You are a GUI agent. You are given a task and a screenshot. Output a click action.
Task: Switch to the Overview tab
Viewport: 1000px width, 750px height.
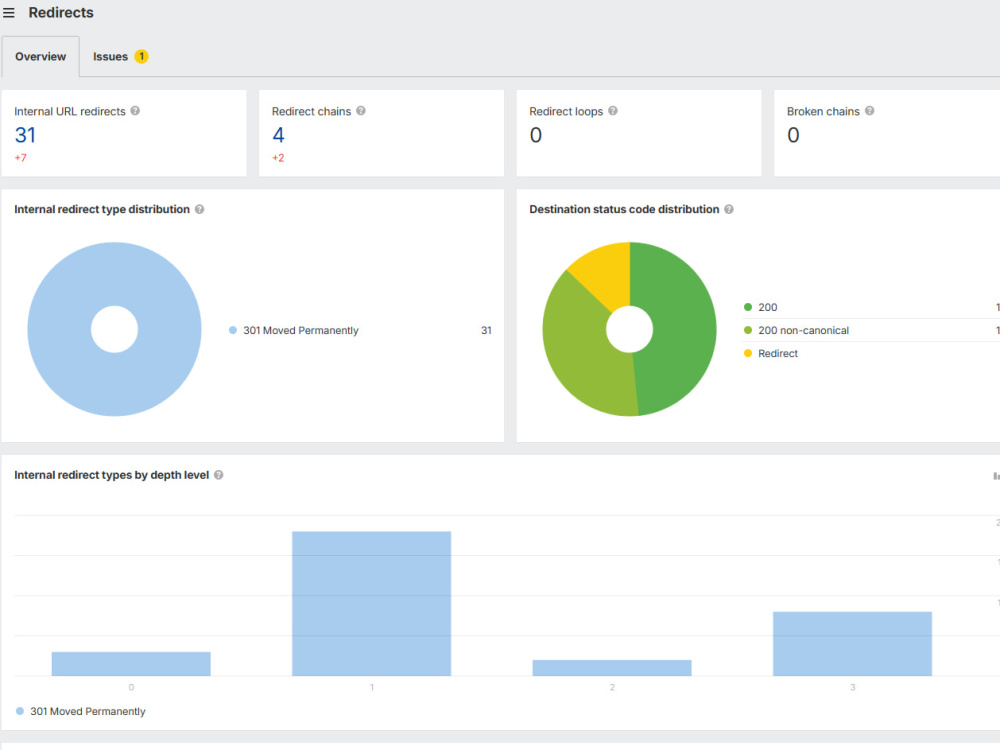click(x=40, y=56)
